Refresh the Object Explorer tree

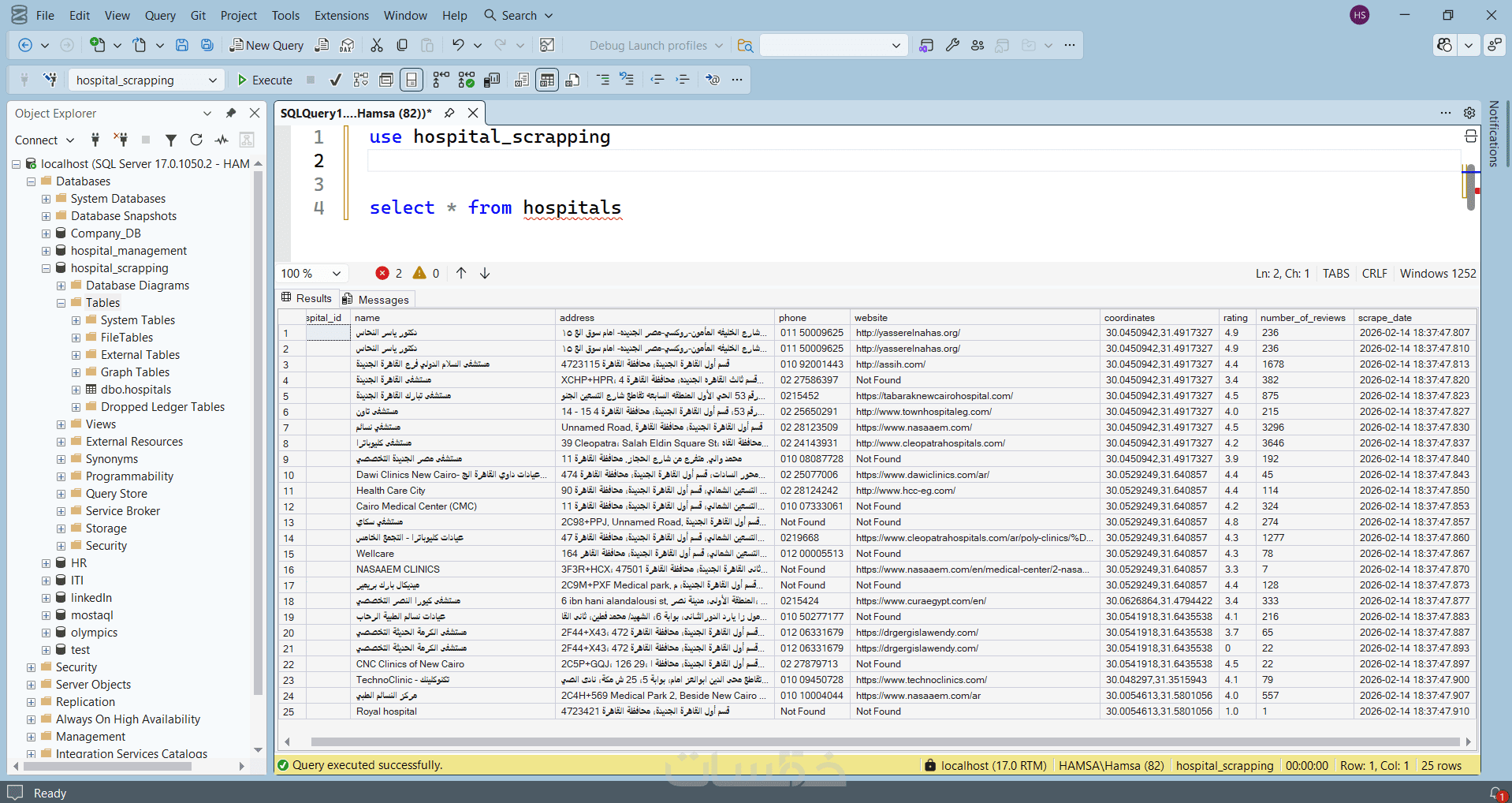(196, 140)
